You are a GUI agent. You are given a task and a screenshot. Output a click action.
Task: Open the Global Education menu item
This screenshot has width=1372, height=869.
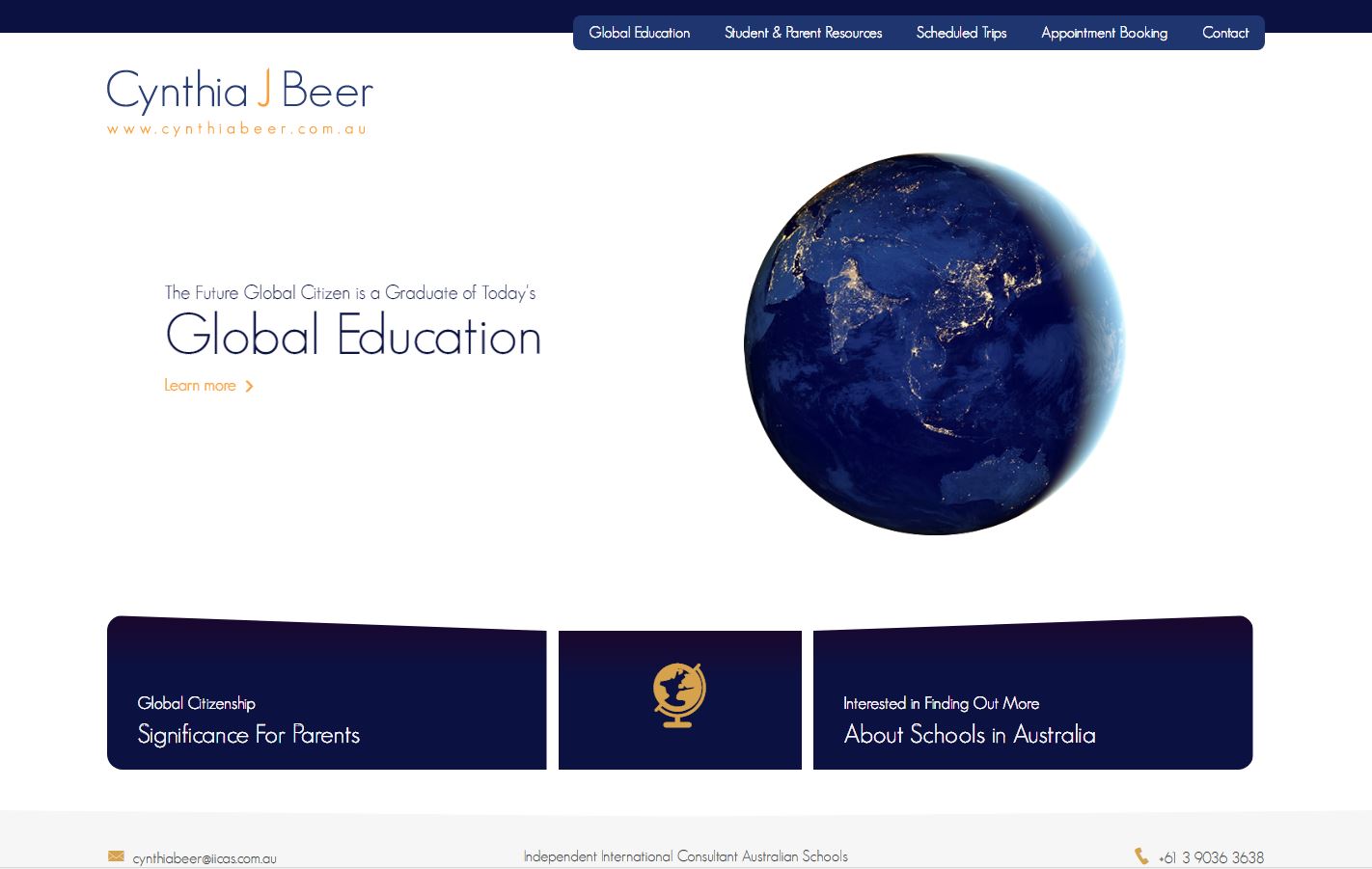(x=640, y=33)
